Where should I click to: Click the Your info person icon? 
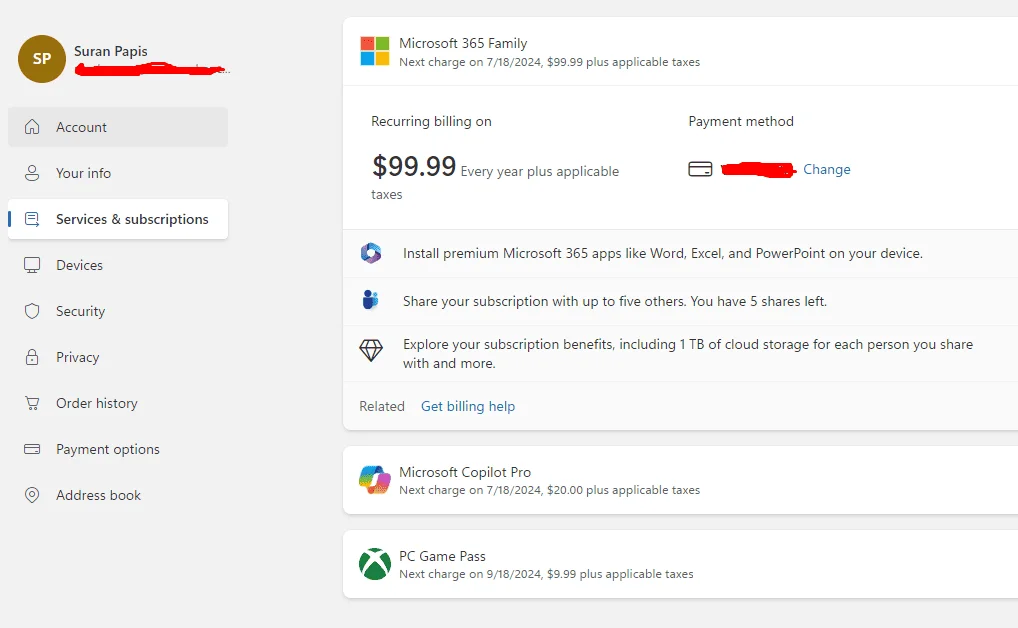click(32, 173)
